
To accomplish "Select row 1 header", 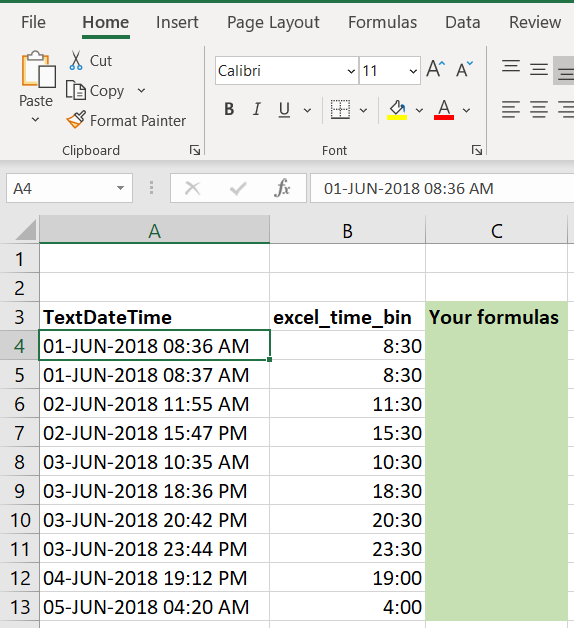I will click(19, 259).
